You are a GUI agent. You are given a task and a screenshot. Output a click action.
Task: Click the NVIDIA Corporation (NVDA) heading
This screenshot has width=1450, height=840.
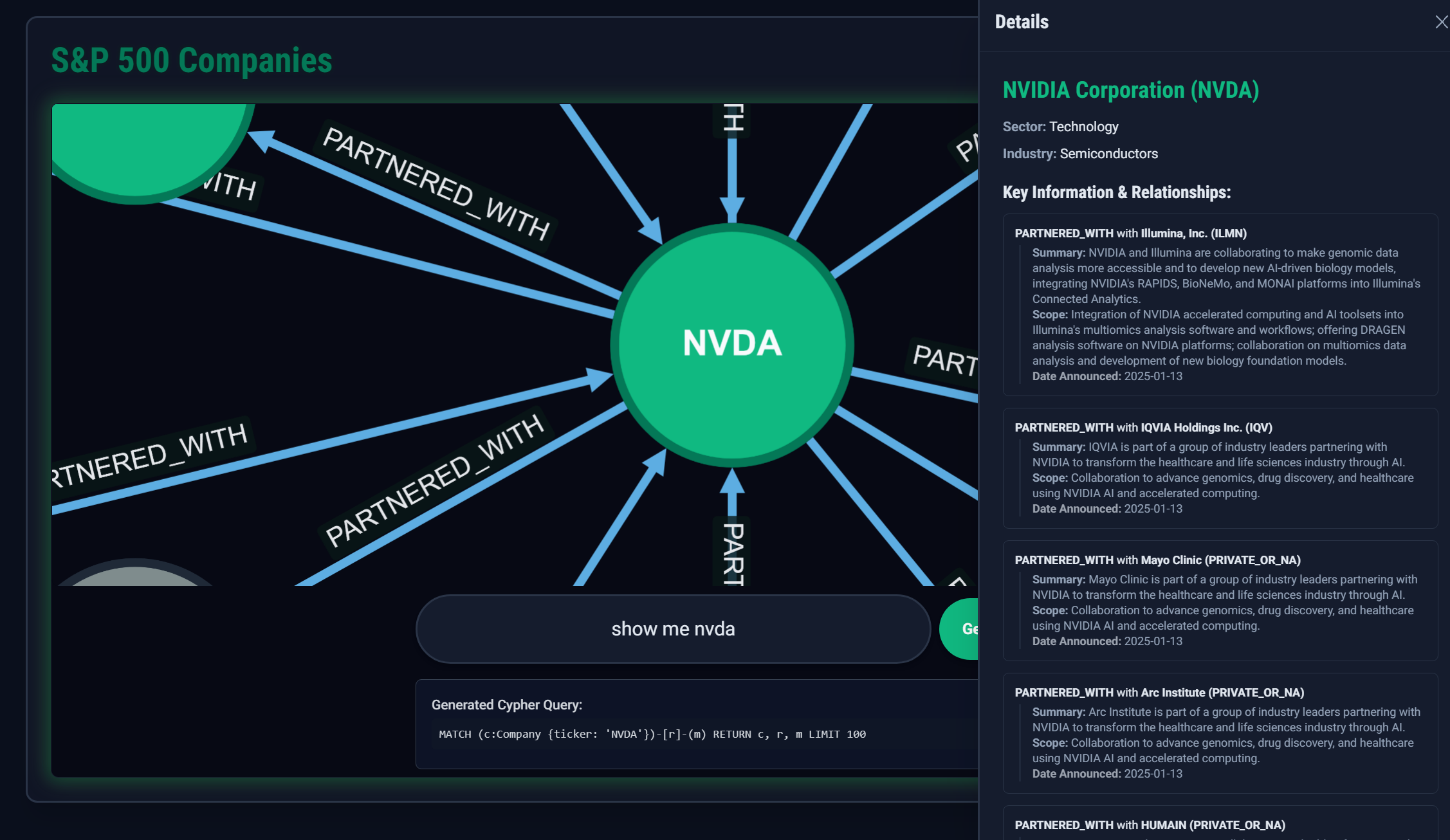click(x=1130, y=90)
